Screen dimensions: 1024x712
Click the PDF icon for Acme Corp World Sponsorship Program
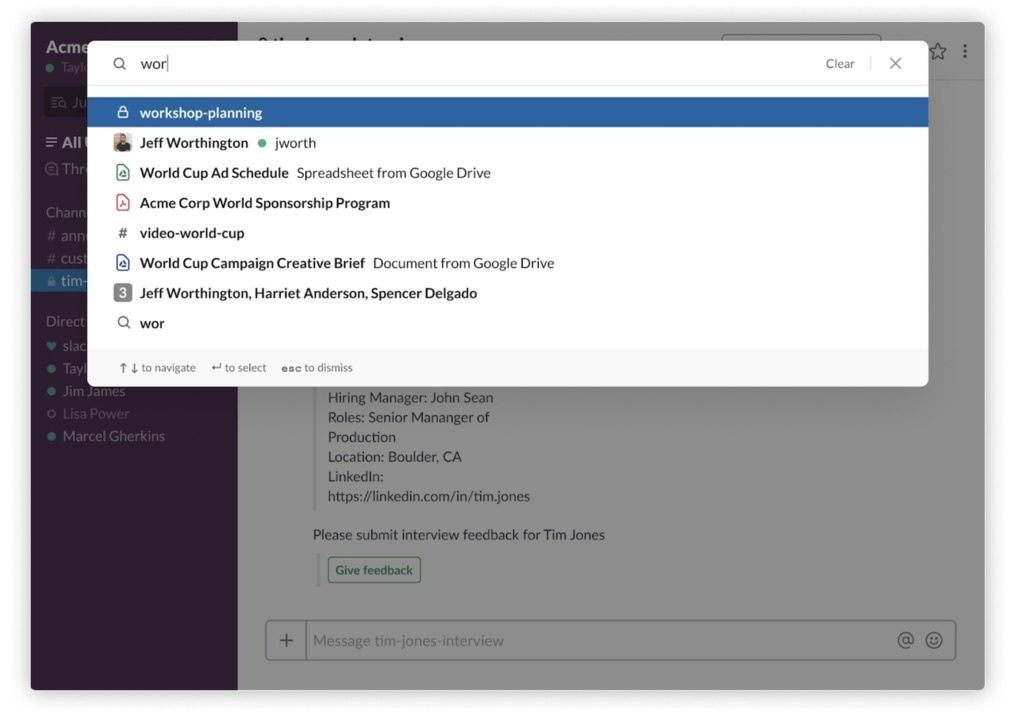tap(123, 202)
